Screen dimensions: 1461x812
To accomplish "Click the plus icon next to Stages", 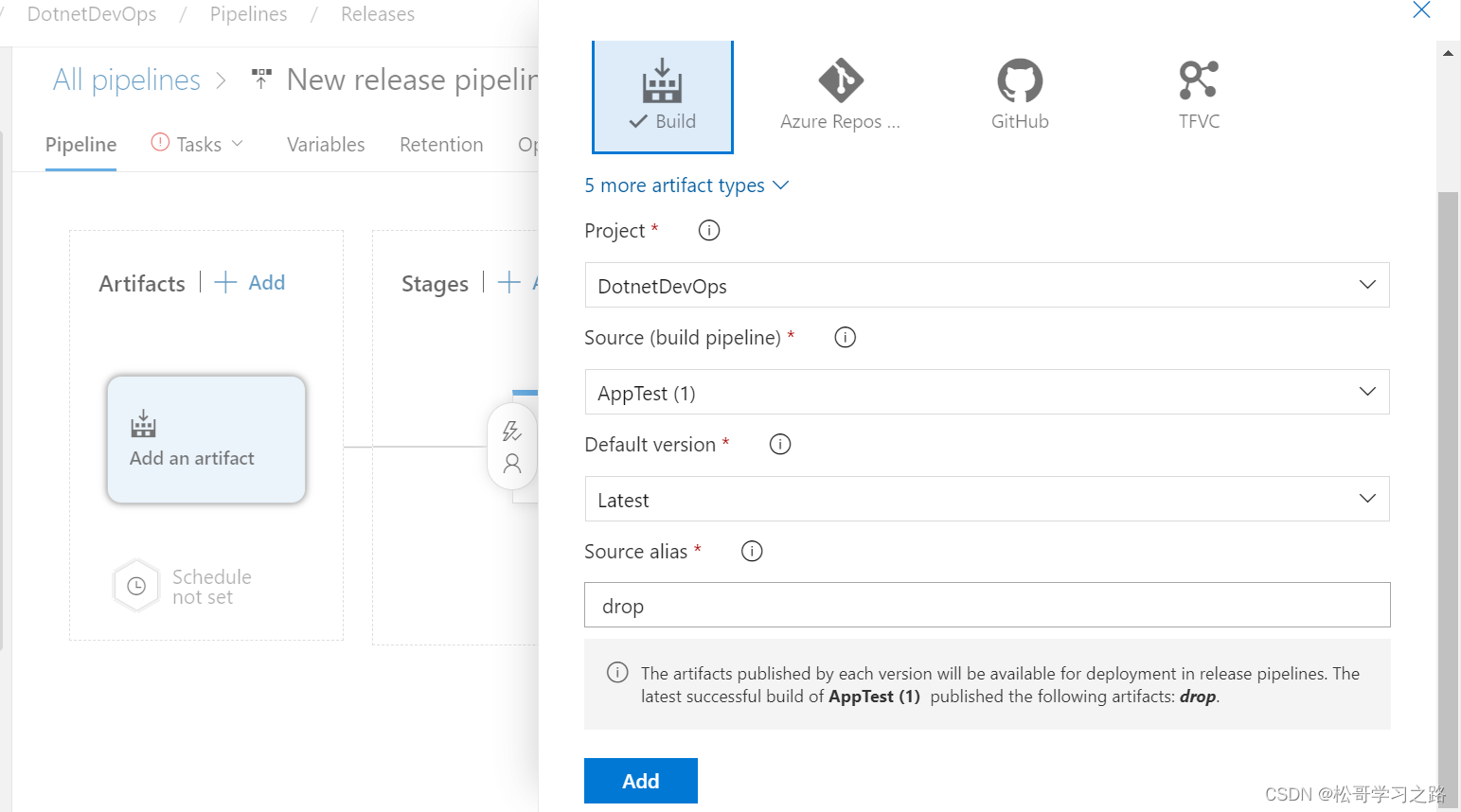I will pyautogui.click(x=509, y=282).
